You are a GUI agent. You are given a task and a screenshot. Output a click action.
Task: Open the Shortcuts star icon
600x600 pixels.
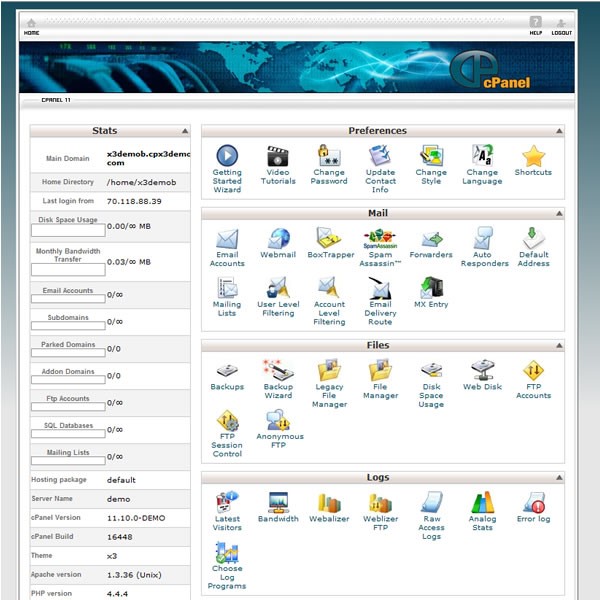click(x=533, y=156)
